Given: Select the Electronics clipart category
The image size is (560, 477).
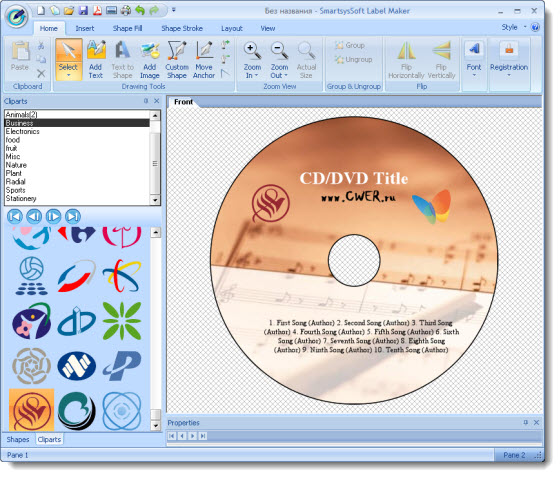Looking at the screenshot, I should tap(77, 131).
